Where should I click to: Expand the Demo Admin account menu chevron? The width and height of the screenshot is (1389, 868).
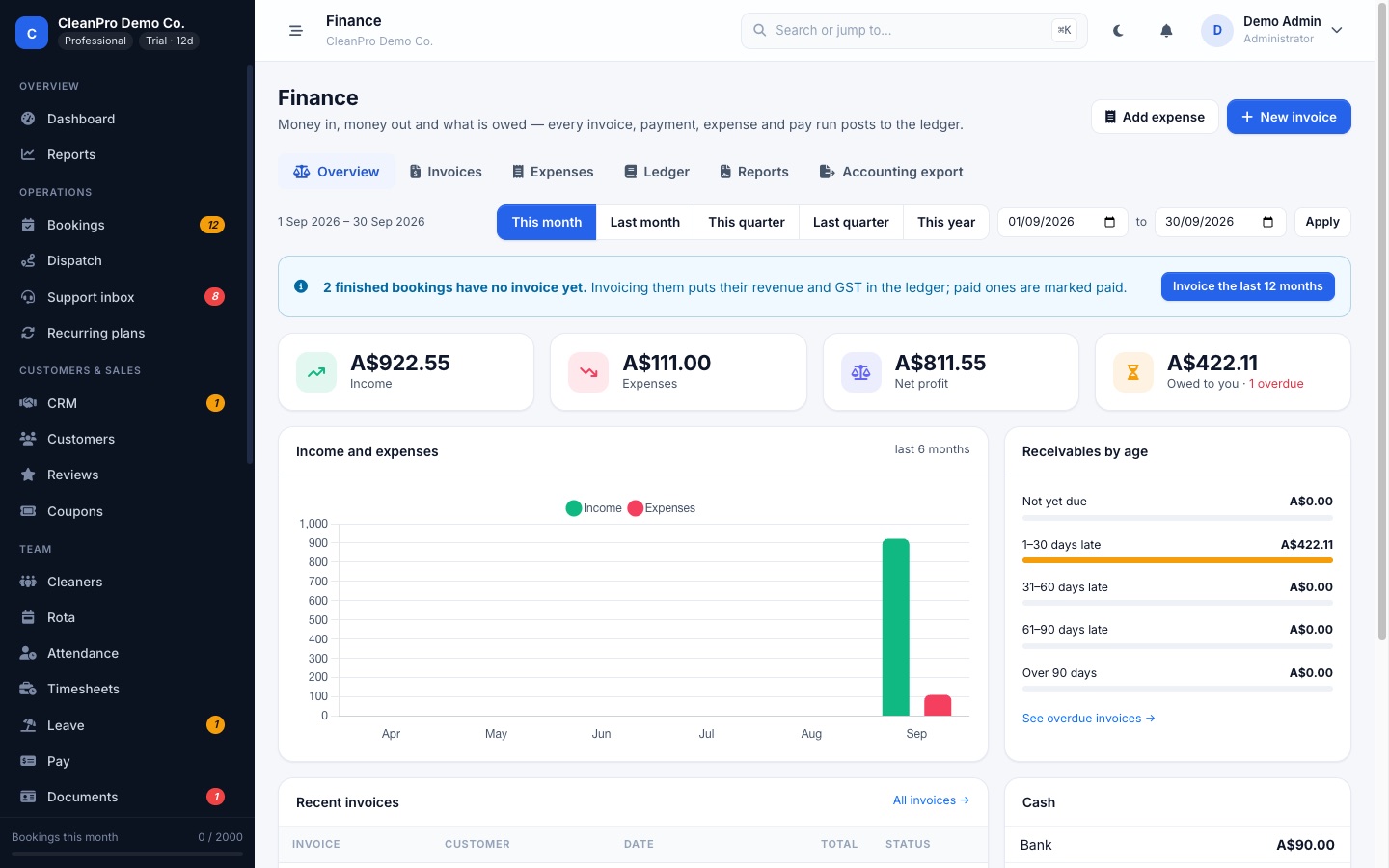pos(1337,31)
